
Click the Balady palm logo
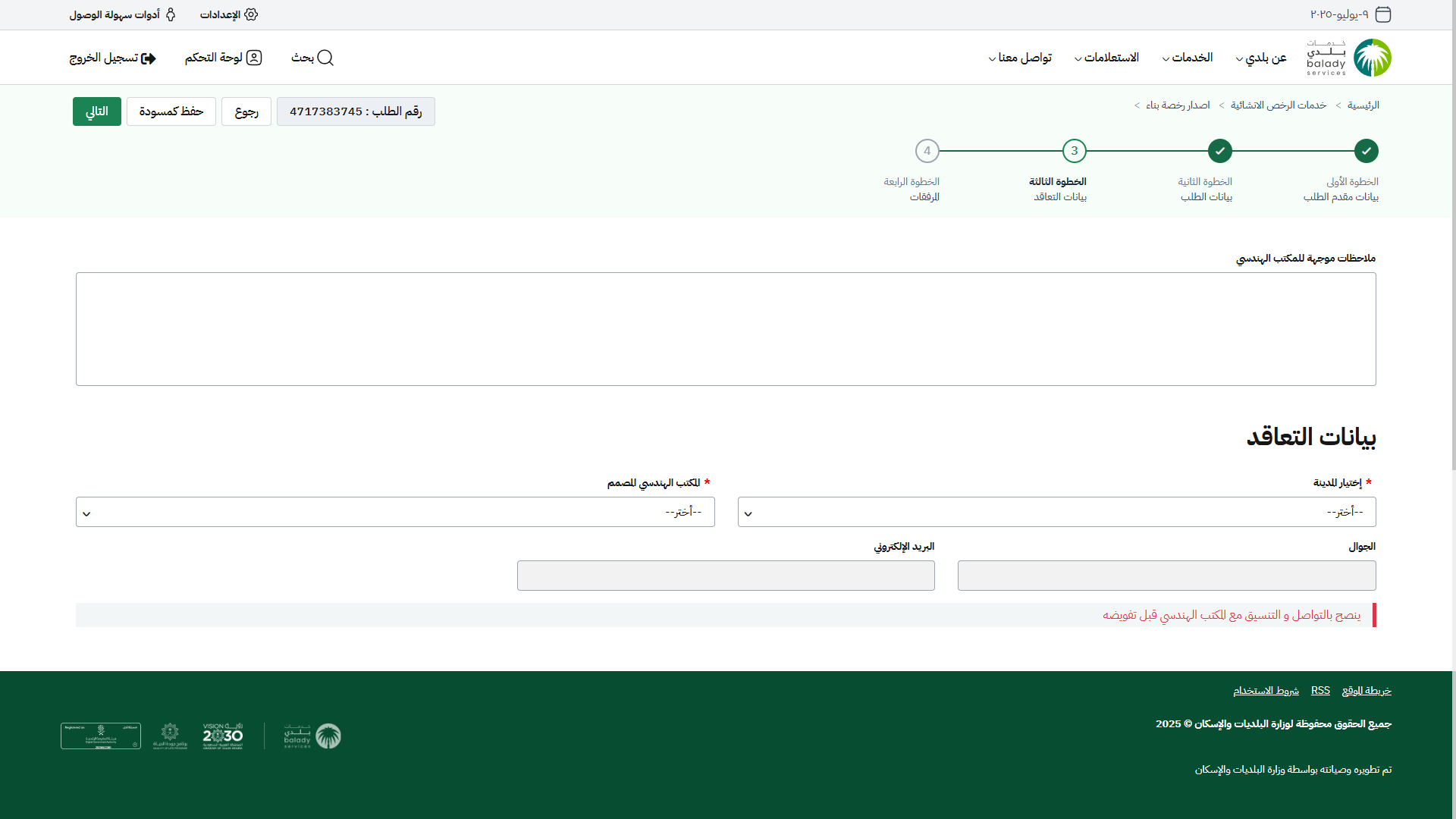[x=1372, y=58]
